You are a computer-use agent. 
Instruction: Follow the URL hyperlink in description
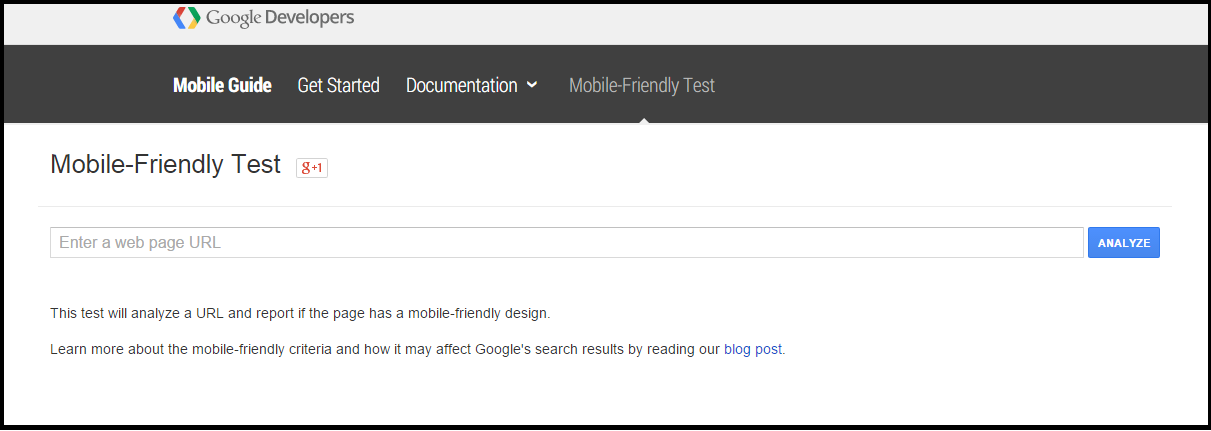click(x=210, y=313)
